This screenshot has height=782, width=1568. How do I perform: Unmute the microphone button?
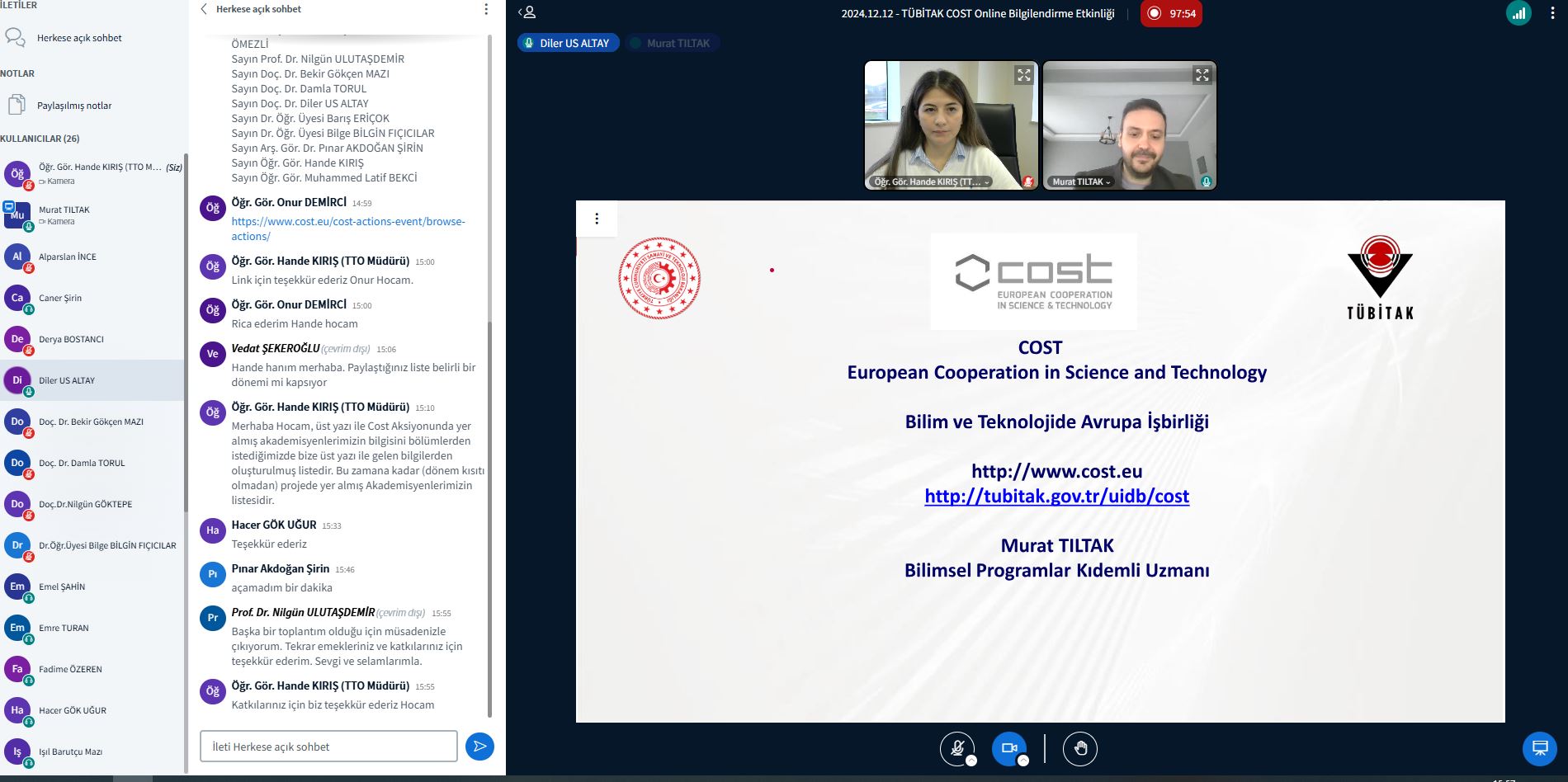pos(956,748)
